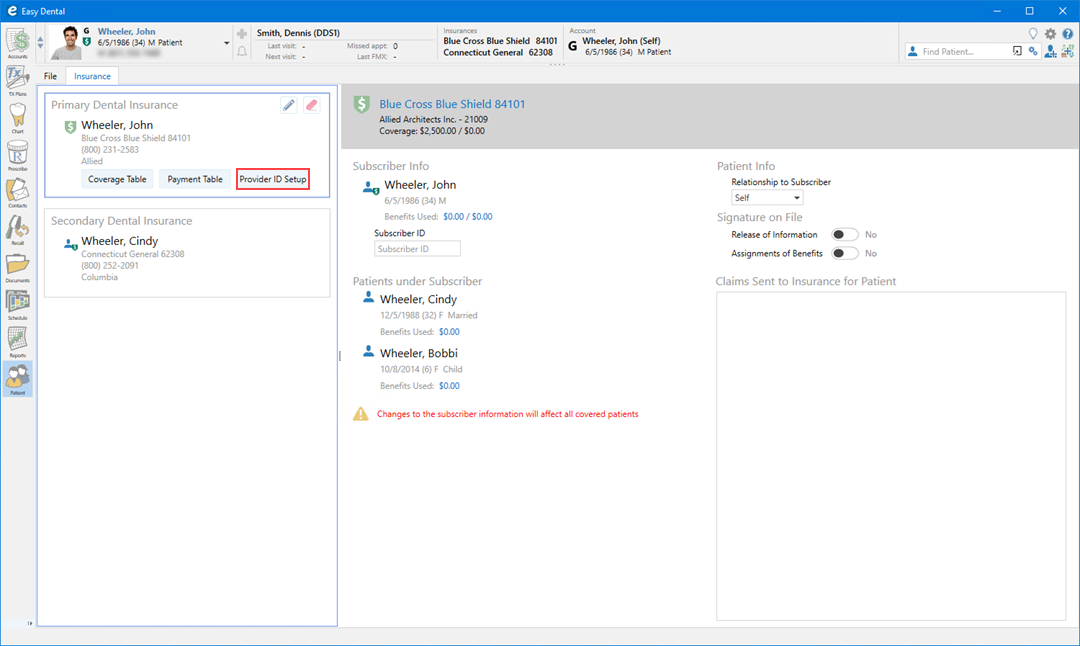Click the Blue Cross Blue Shield 84101 link
Viewport: 1080px width, 646px height.
(x=452, y=104)
